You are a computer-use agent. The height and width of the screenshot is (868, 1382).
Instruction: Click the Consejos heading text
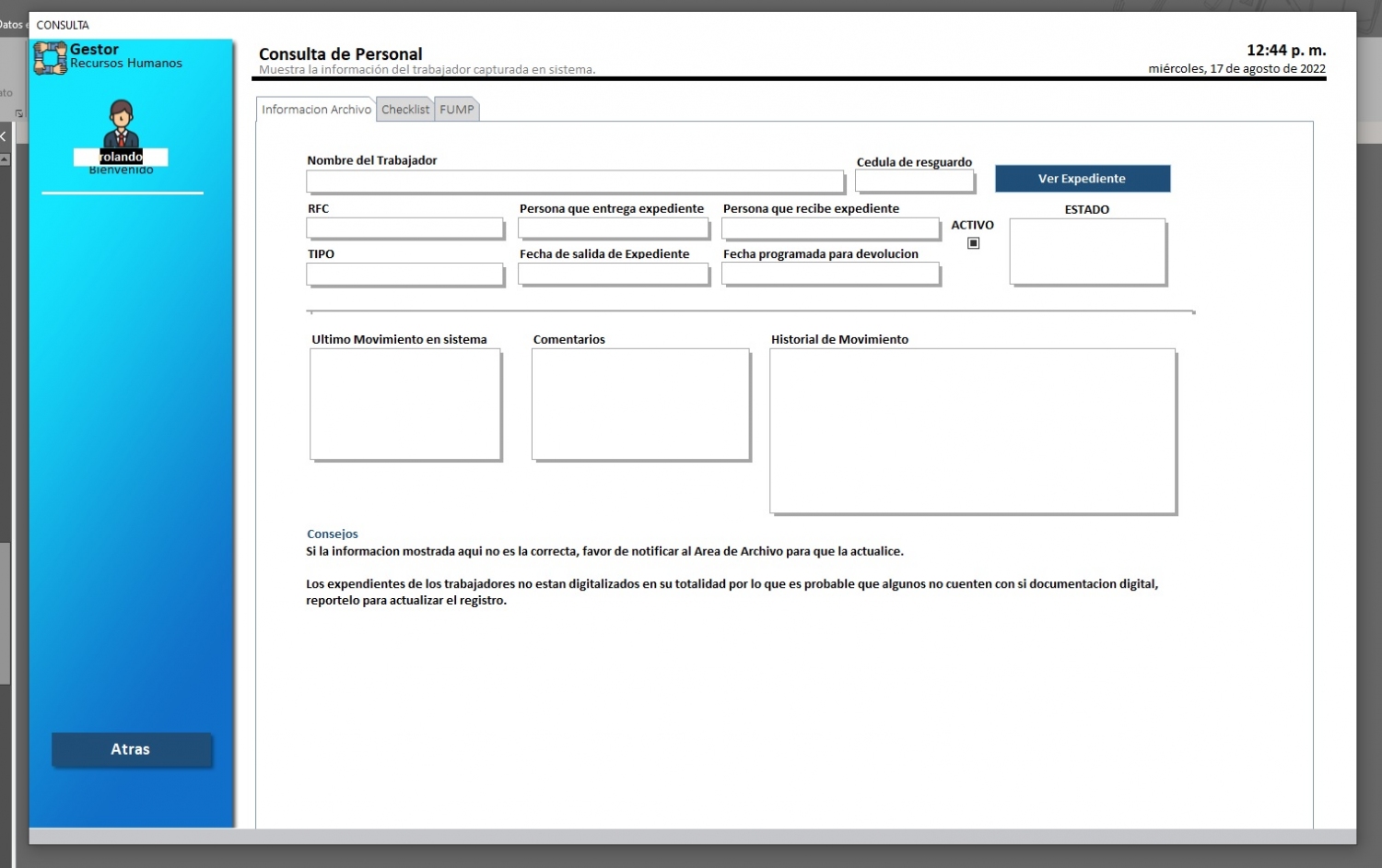tap(333, 534)
